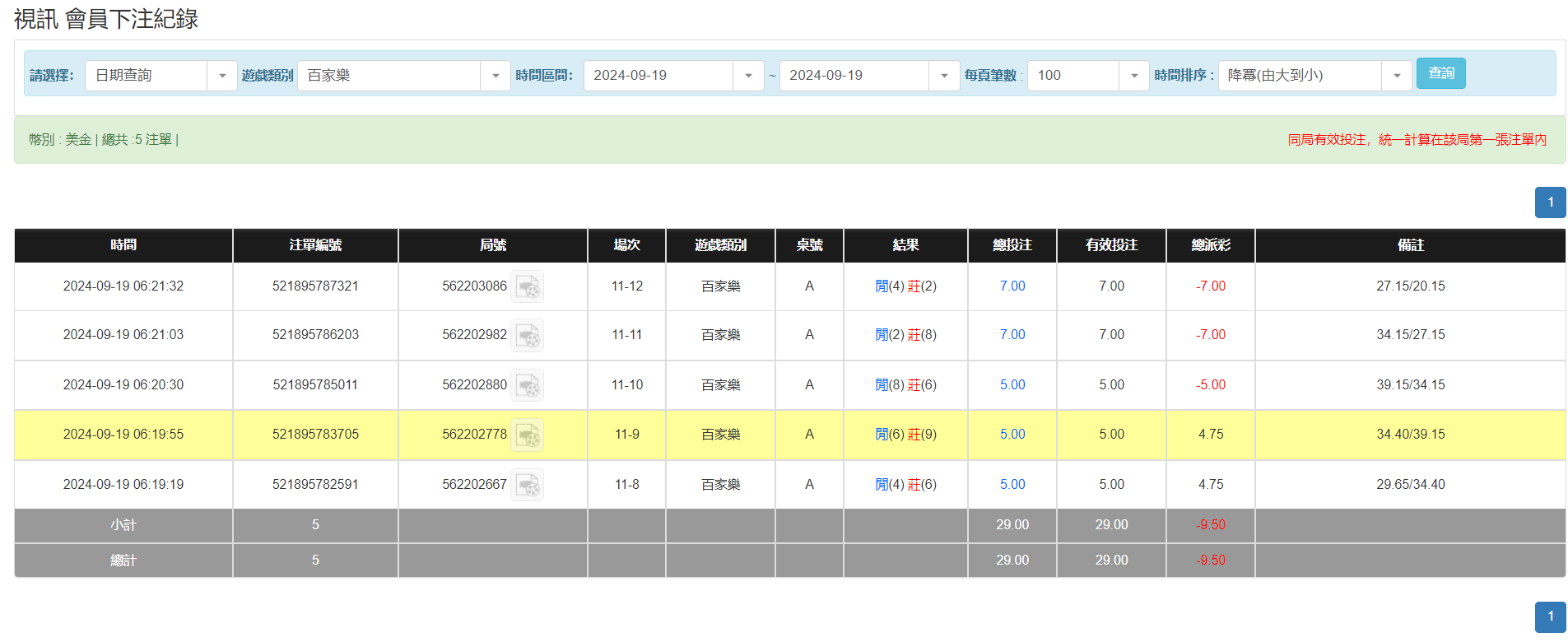Click the 時間 column header
Image resolution: width=1568 pixels, height=642 pixels.
[x=123, y=245]
